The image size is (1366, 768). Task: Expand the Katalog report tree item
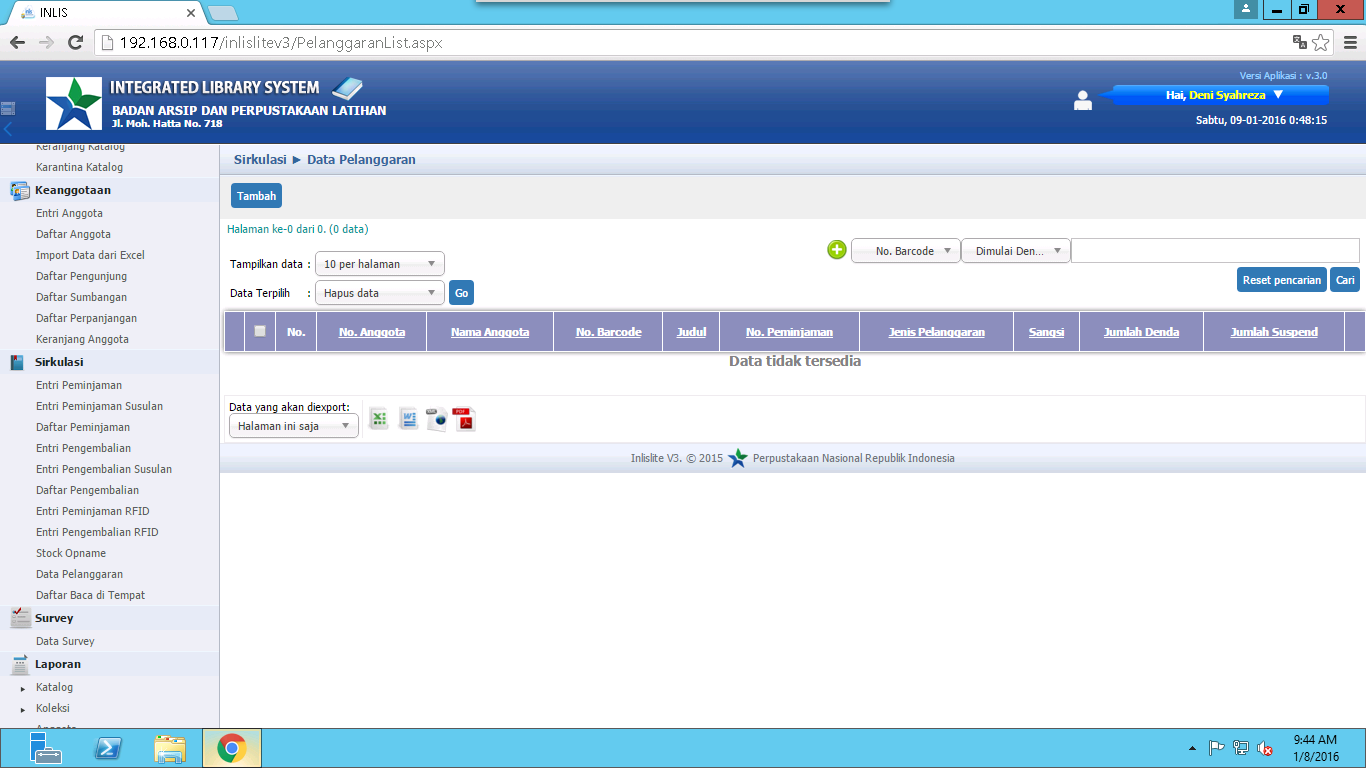click(23, 688)
